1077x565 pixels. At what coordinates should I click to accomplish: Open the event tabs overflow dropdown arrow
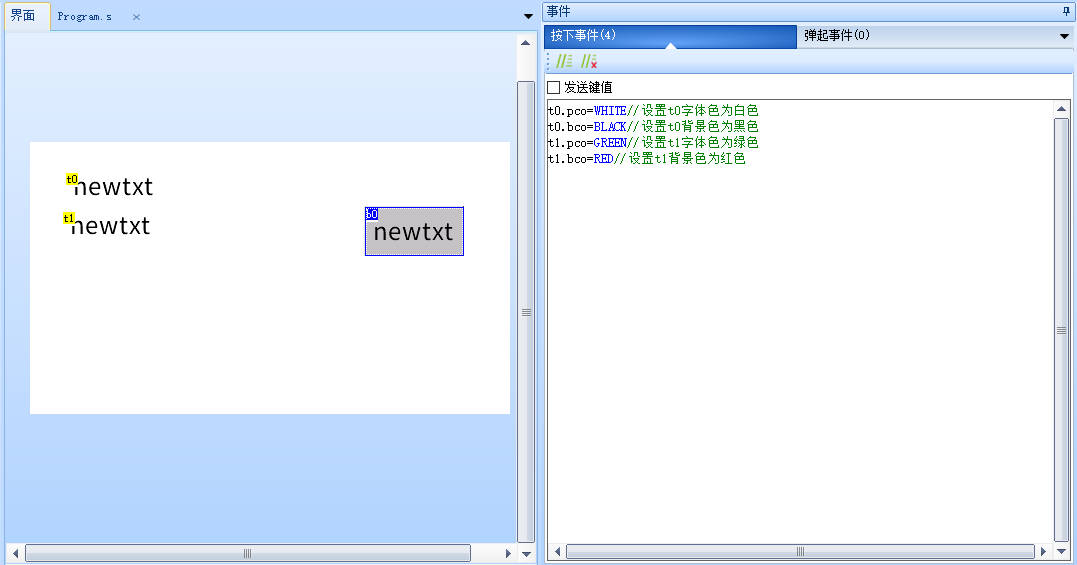pos(1064,37)
